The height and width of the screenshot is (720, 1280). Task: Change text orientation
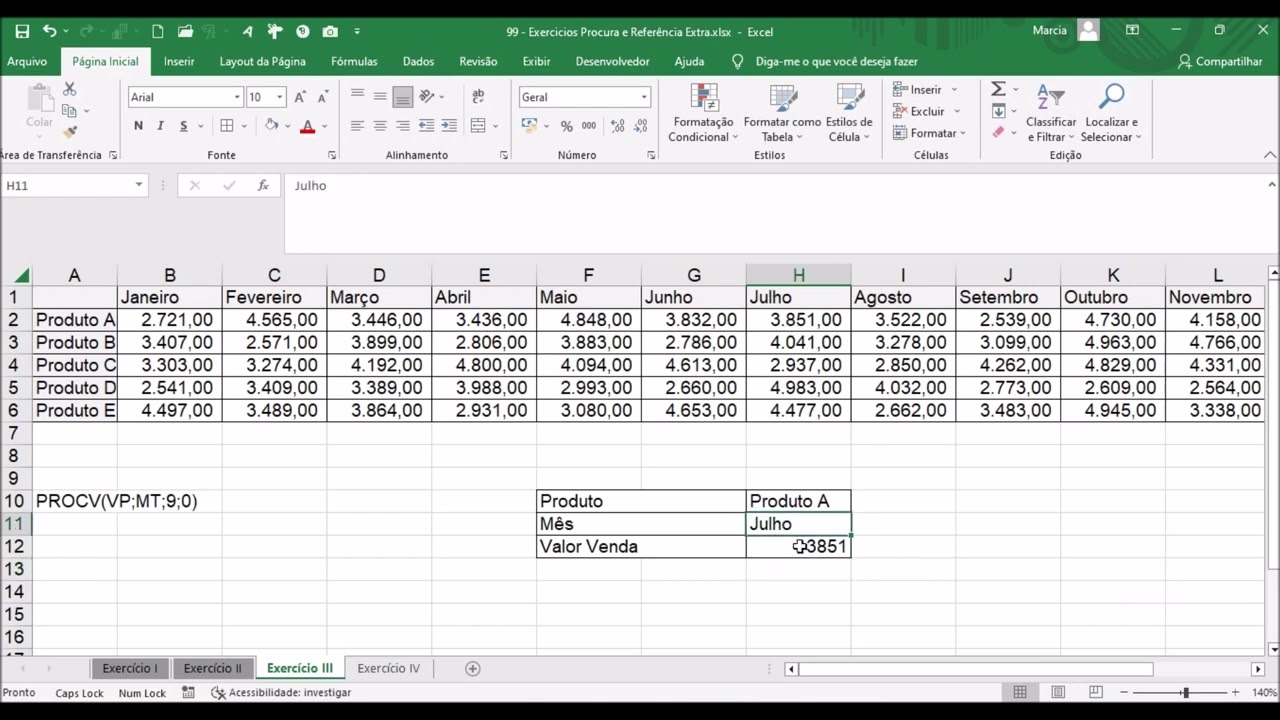click(x=427, y=97)
